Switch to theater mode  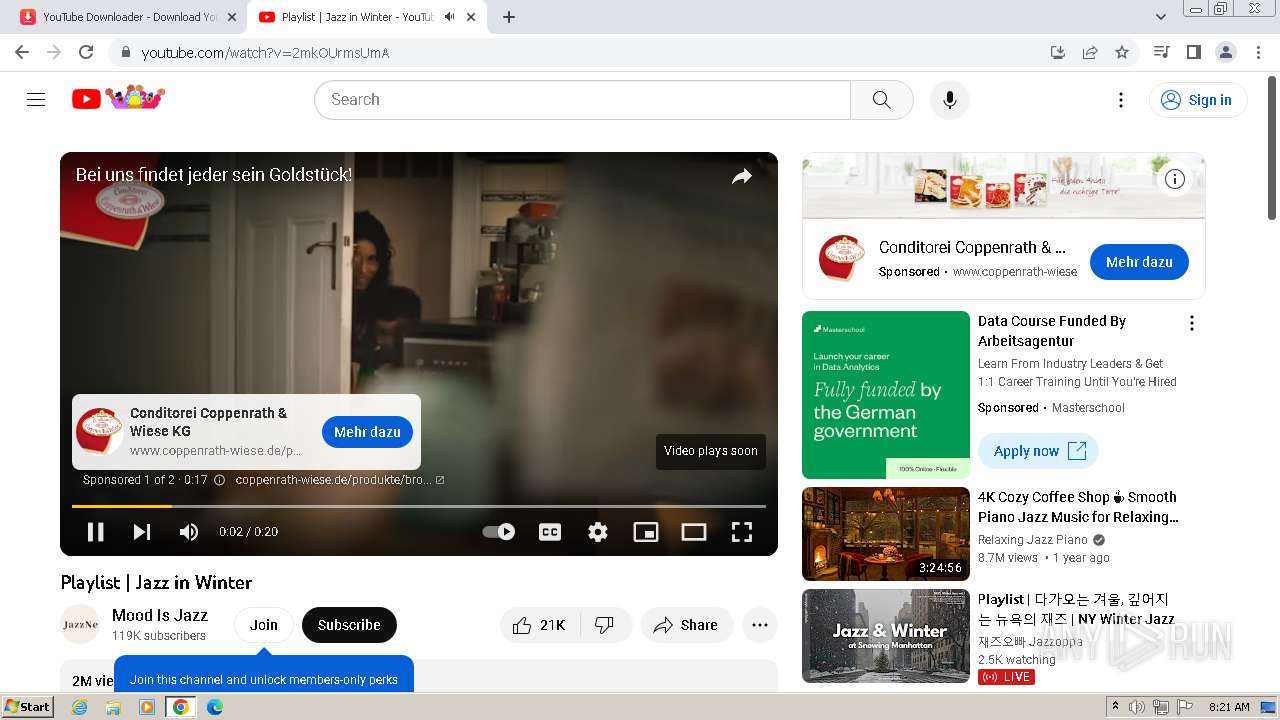[x=694, y=532]
